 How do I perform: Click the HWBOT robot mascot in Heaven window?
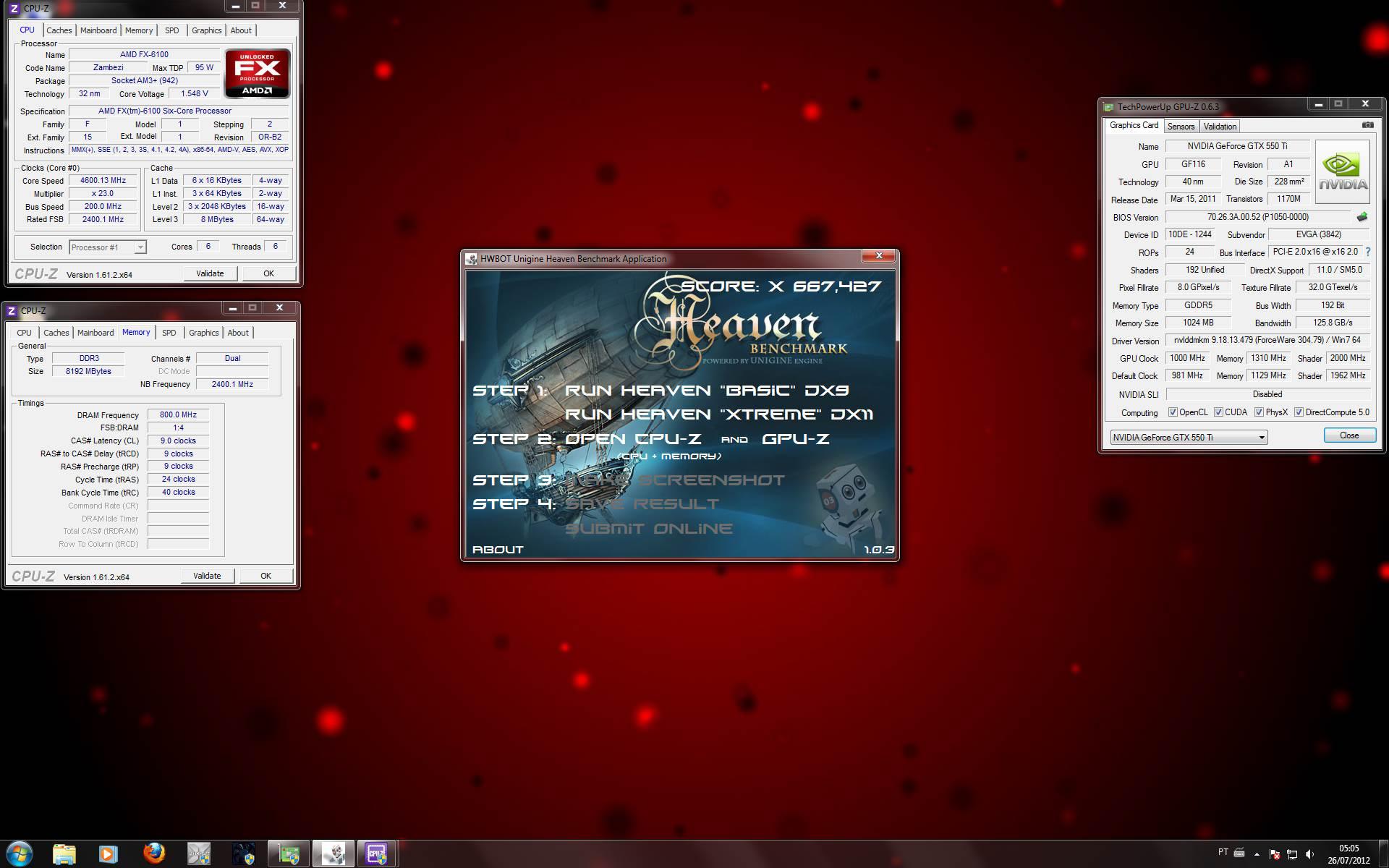point(849,508)
